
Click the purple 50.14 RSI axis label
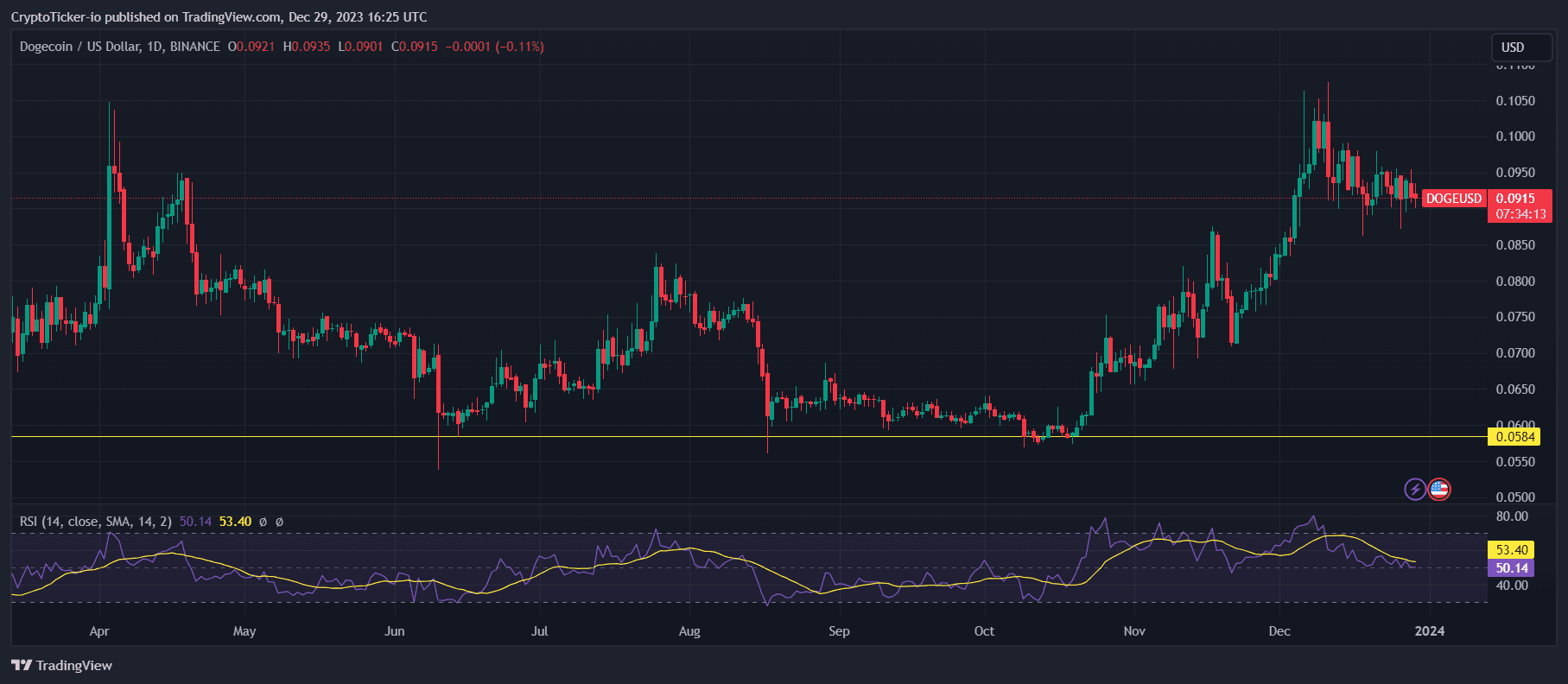coord(1511,568)
